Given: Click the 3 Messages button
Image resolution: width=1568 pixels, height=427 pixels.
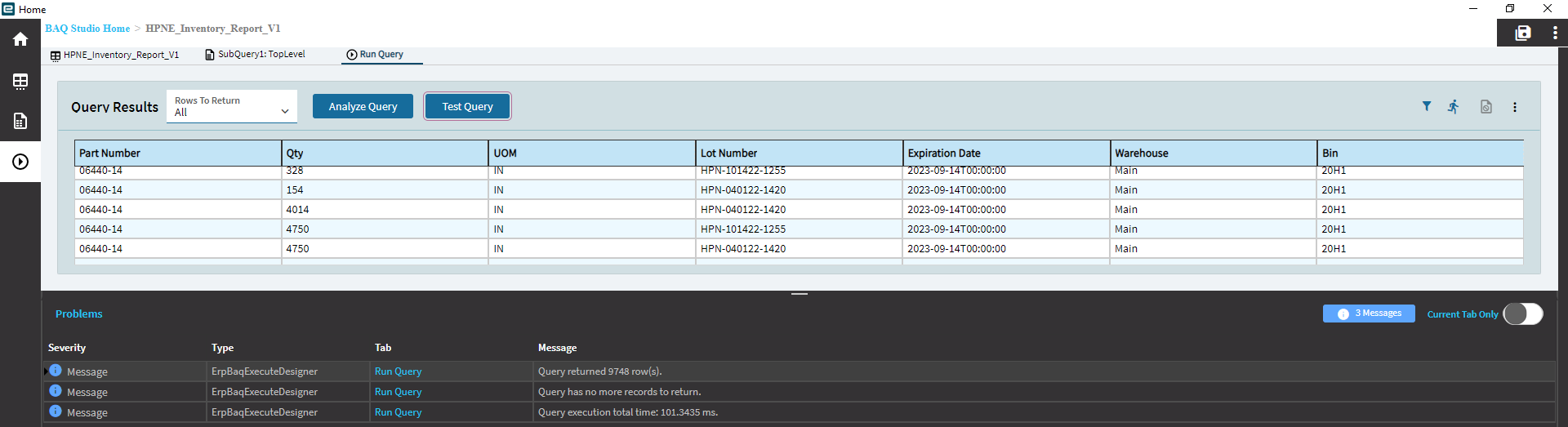Looking at the screenshot, I should tap(1369, 314).
